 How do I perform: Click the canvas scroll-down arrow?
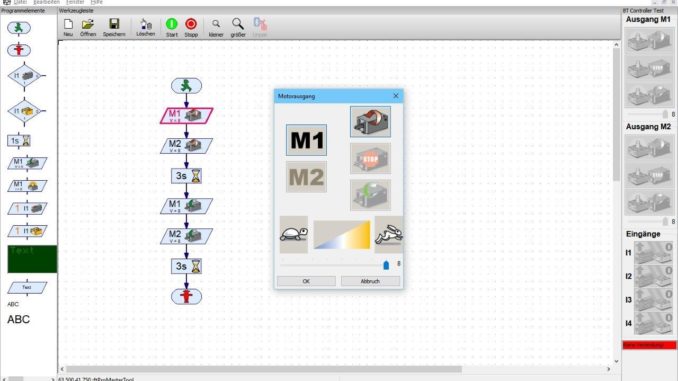coord(616,362)
